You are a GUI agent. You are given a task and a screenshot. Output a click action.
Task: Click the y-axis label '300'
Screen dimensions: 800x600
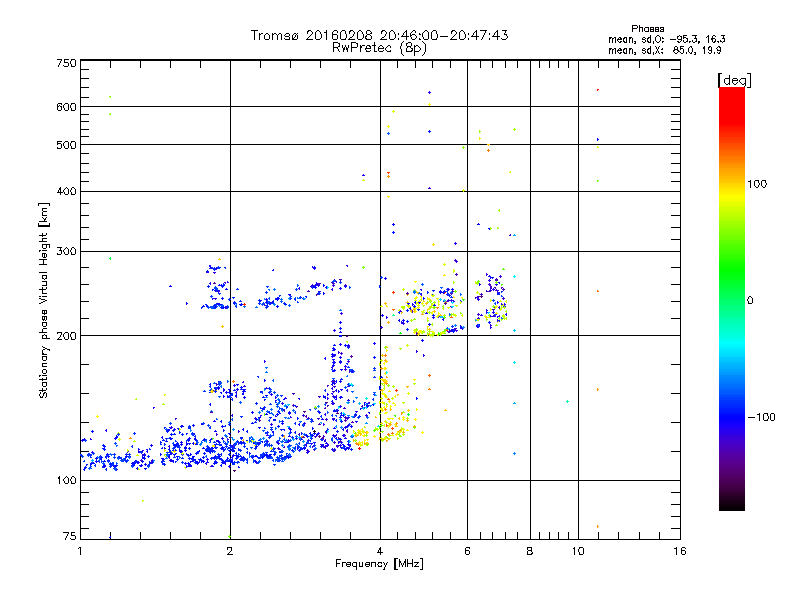(66, 251)
